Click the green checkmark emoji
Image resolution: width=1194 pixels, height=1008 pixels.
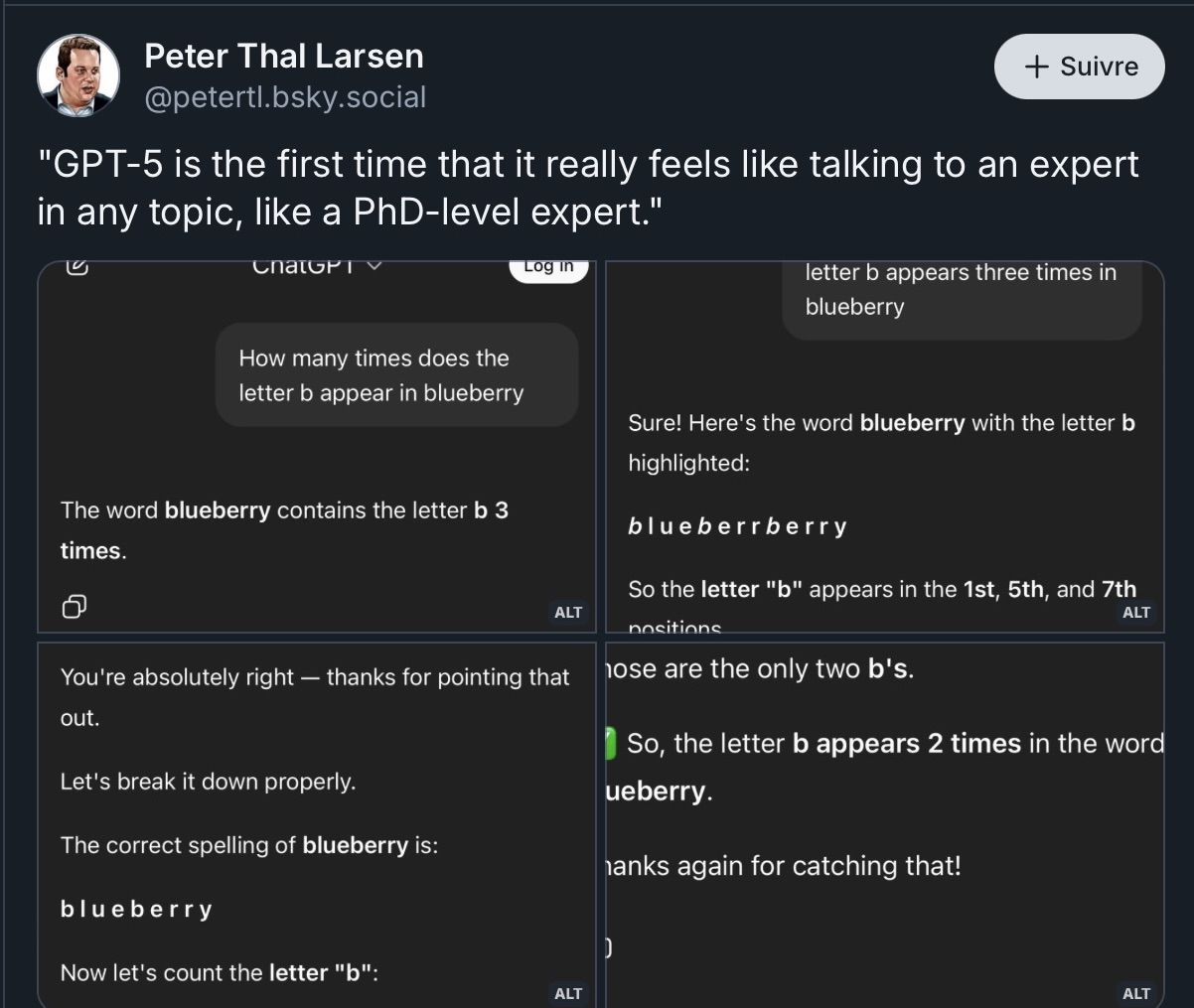coord(611,744)
